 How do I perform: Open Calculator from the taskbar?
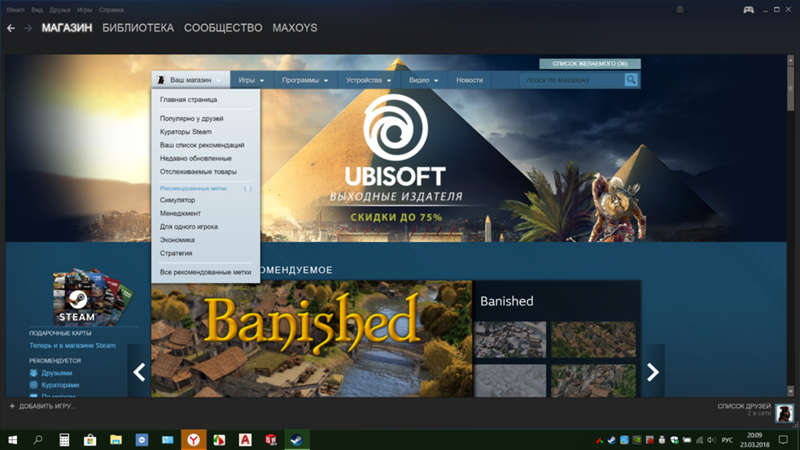pyautogui.click(x=64, y=440)
